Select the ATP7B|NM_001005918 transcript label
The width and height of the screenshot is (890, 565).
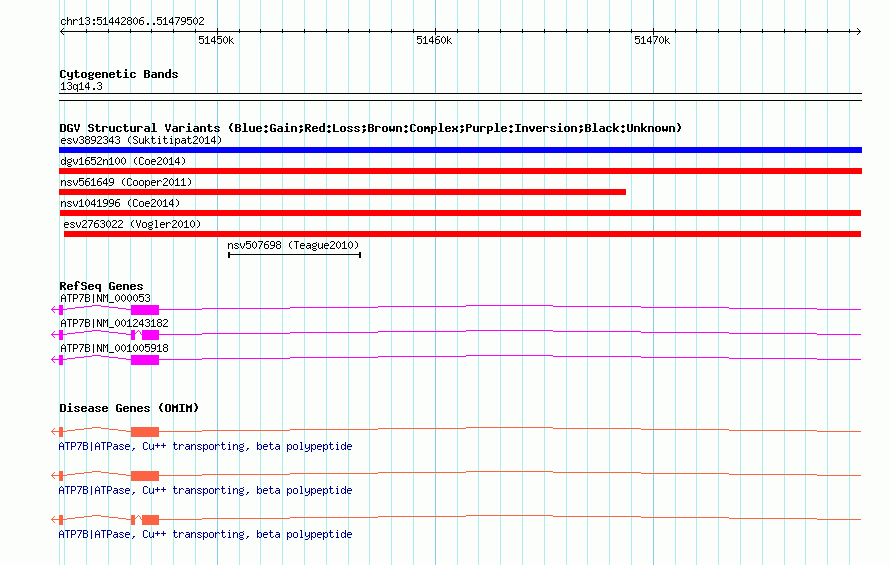[114, 348]
